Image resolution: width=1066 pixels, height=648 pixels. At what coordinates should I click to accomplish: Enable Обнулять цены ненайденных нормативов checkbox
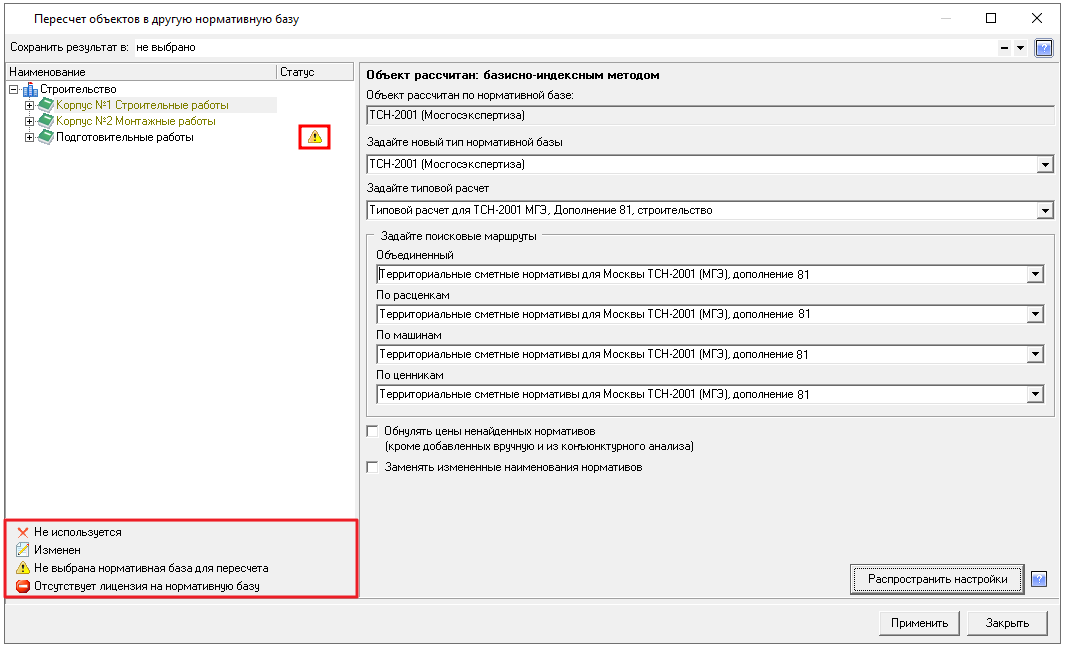(373, 431)
